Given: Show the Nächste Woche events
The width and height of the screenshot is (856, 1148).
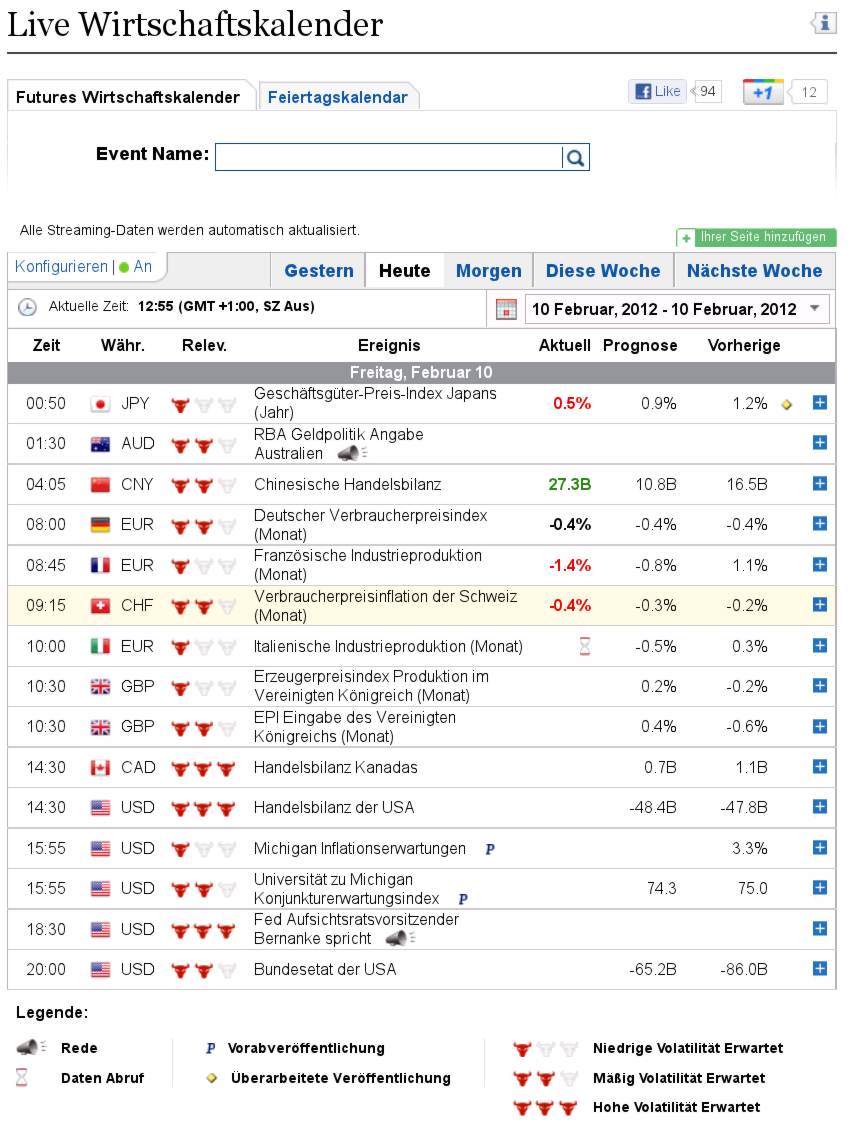Looking at the screenshot, I should (x=754, y=271).
